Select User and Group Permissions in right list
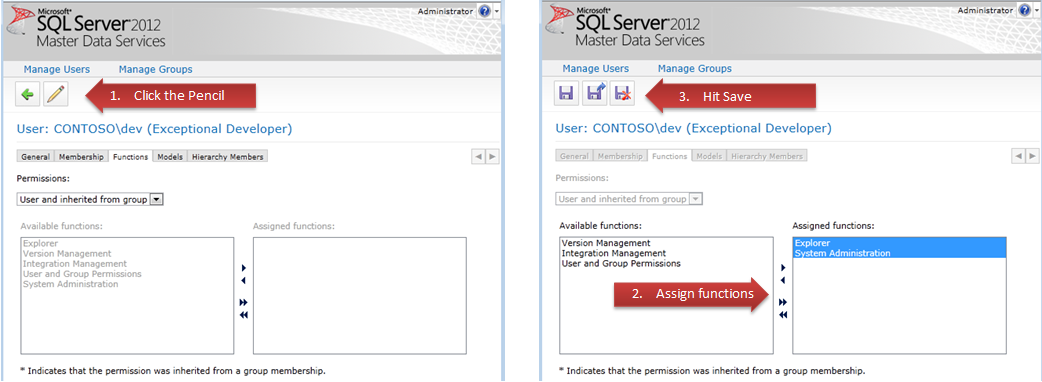 coord(621,263)
